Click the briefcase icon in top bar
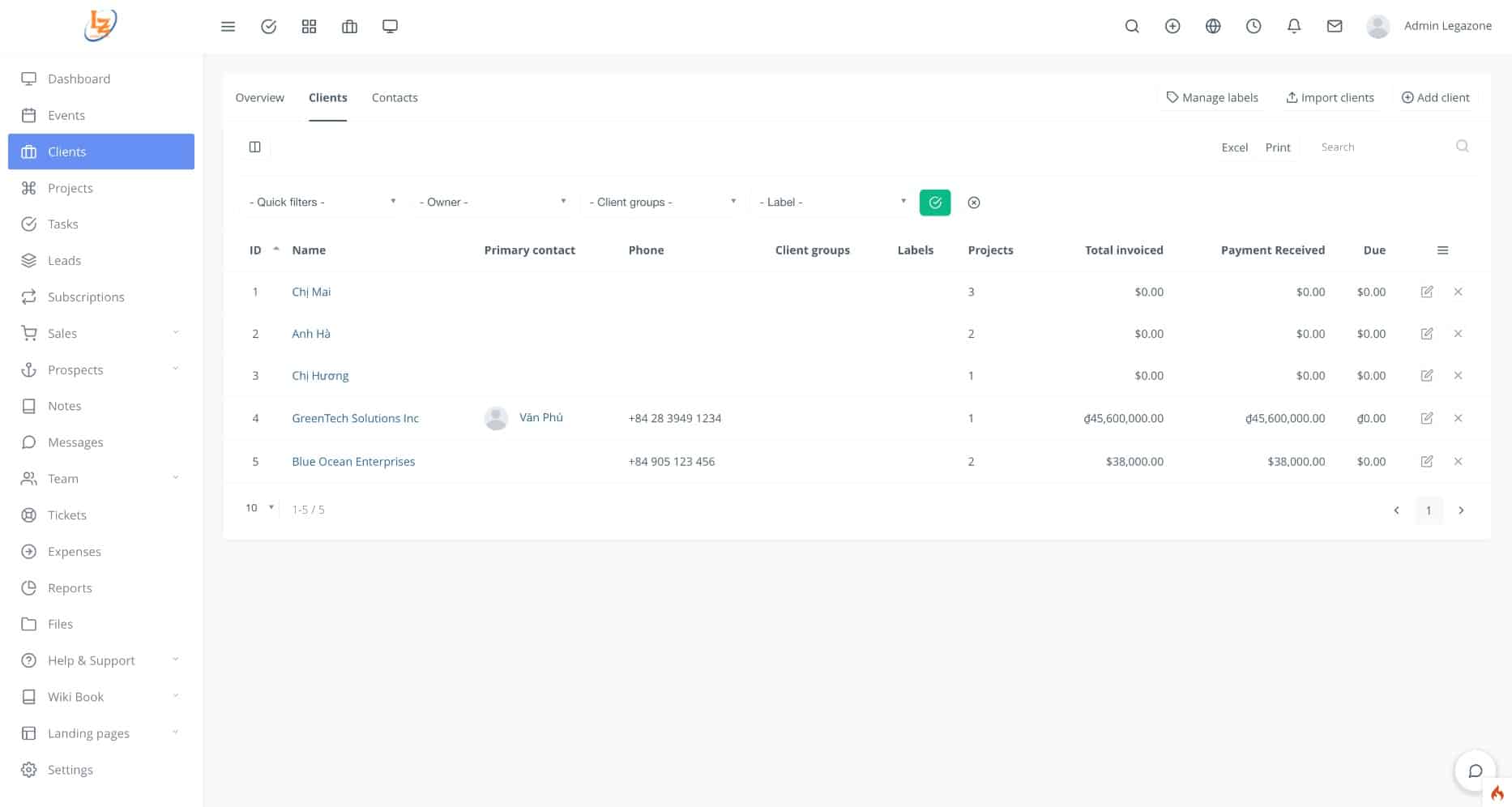 (349, 27)
